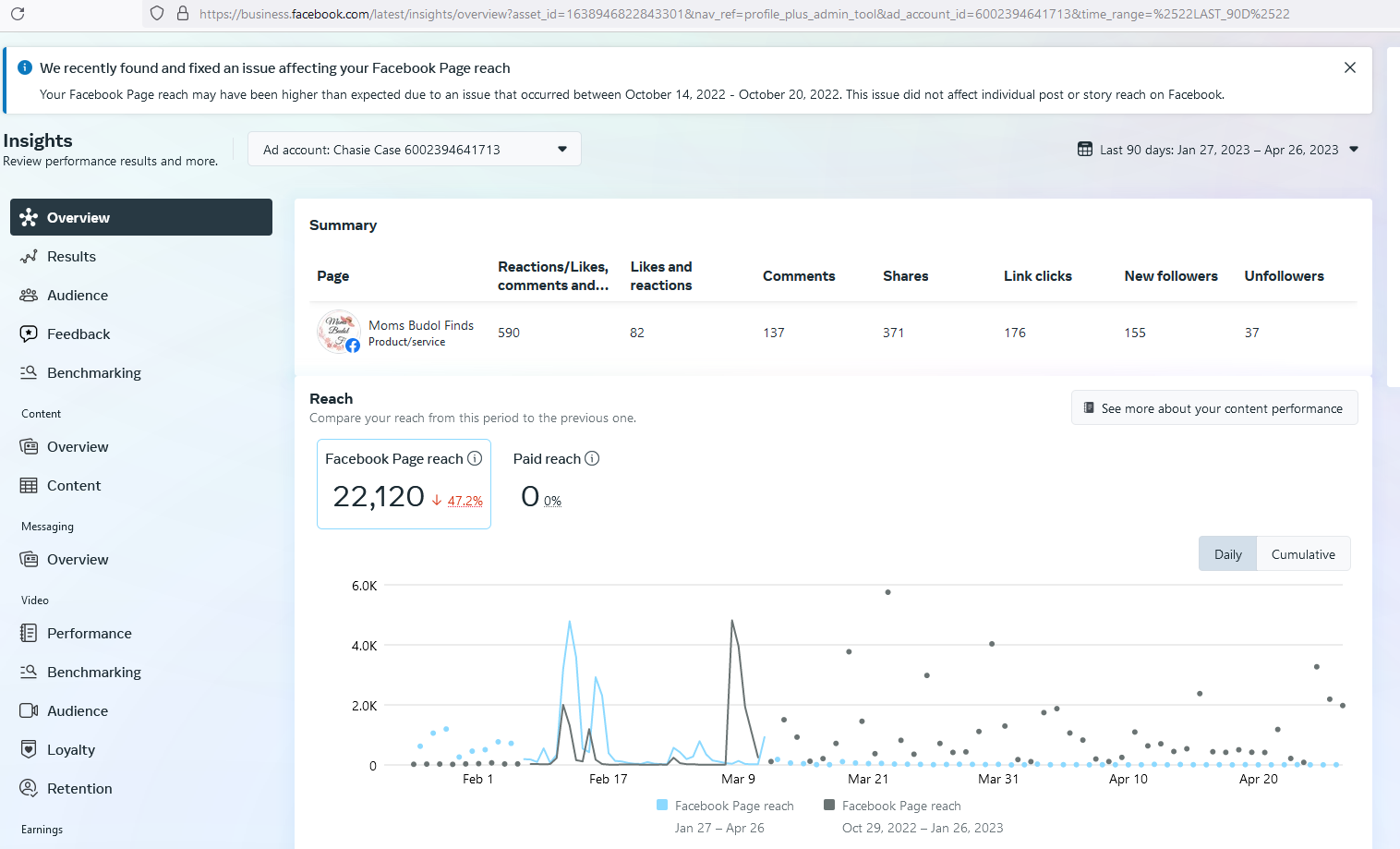
Task: Click the Comments column header
Action: (799, 275)
